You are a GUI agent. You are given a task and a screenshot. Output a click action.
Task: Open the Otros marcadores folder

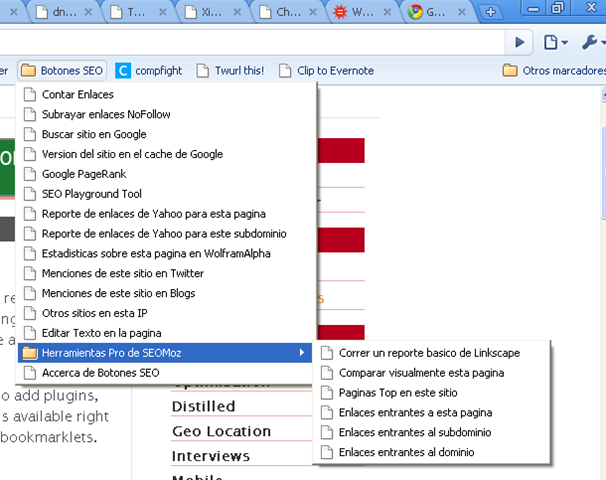tap(554, 71)
